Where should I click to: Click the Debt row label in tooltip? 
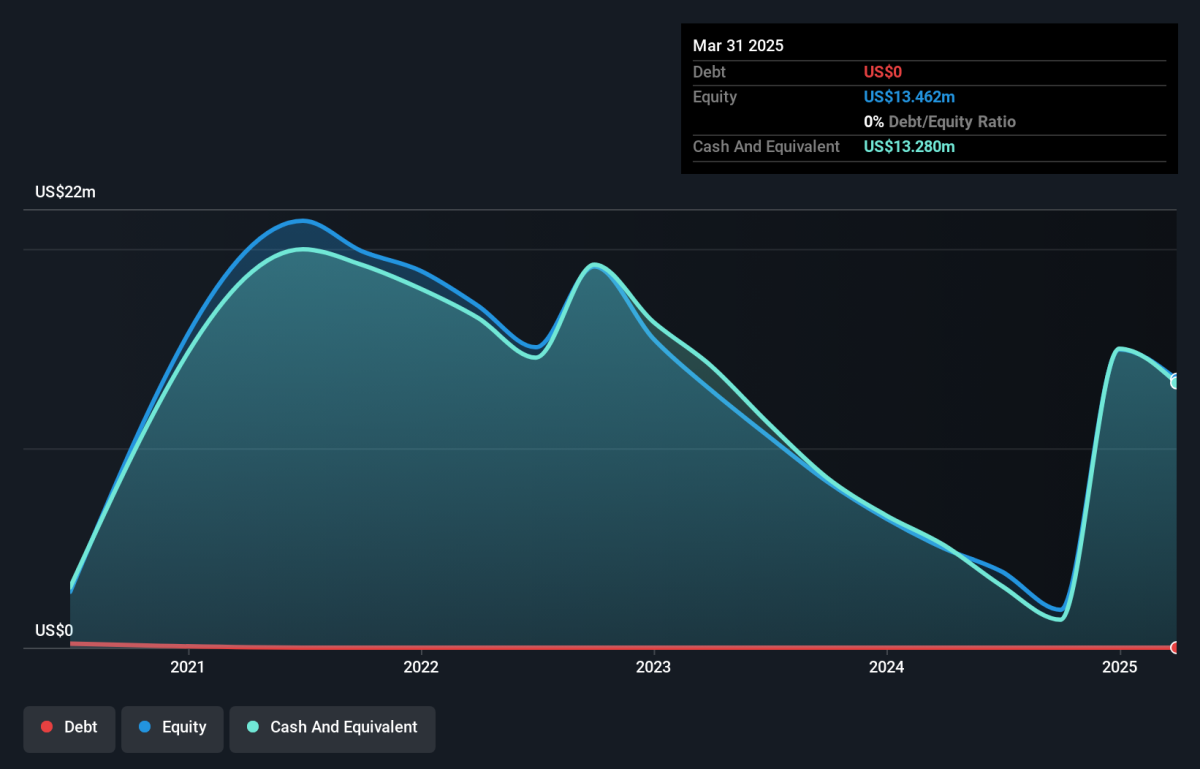709,72
